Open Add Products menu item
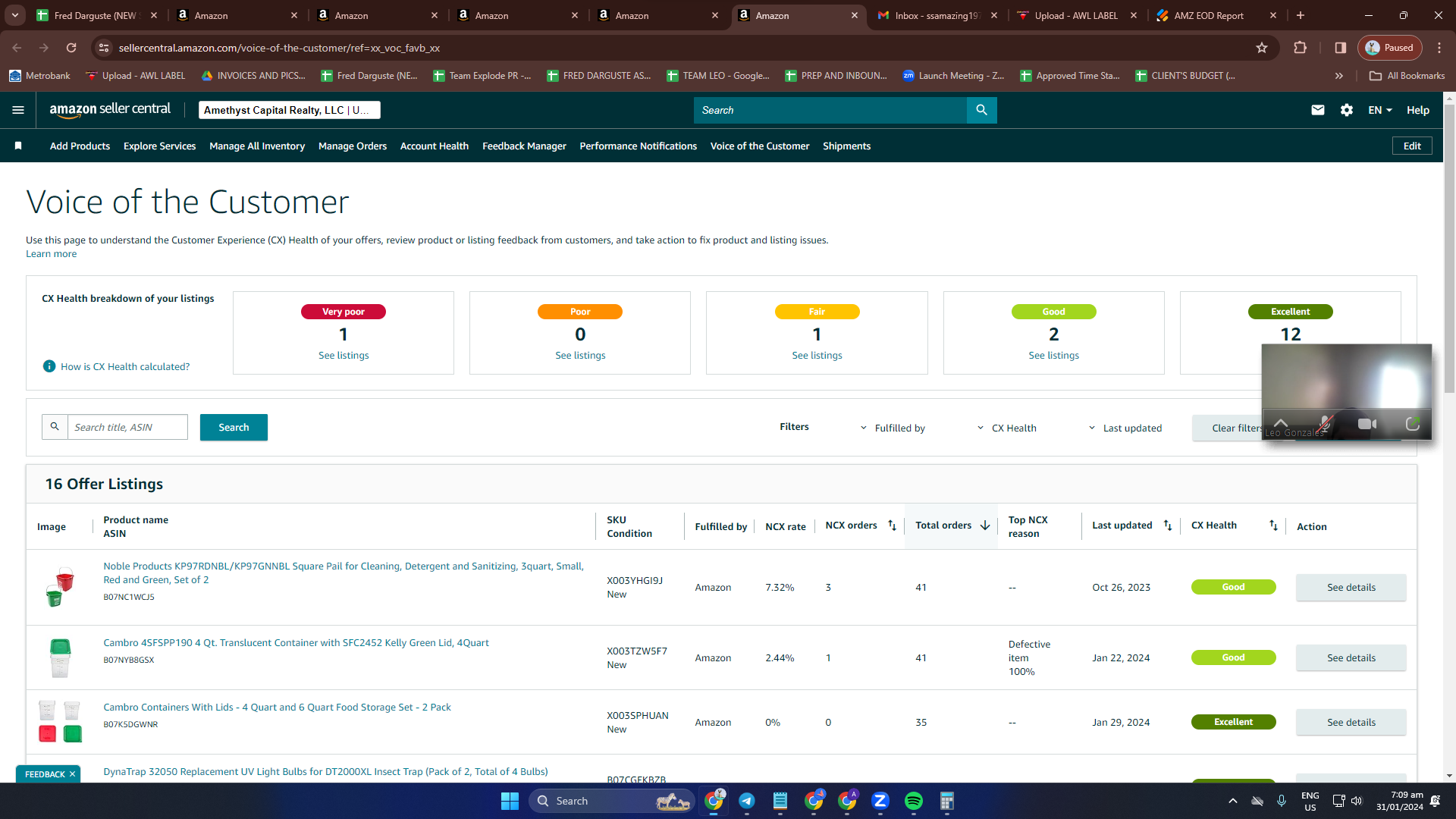Image resolution: width=1456 pixels, height=819 pixels. click(80, 146)
